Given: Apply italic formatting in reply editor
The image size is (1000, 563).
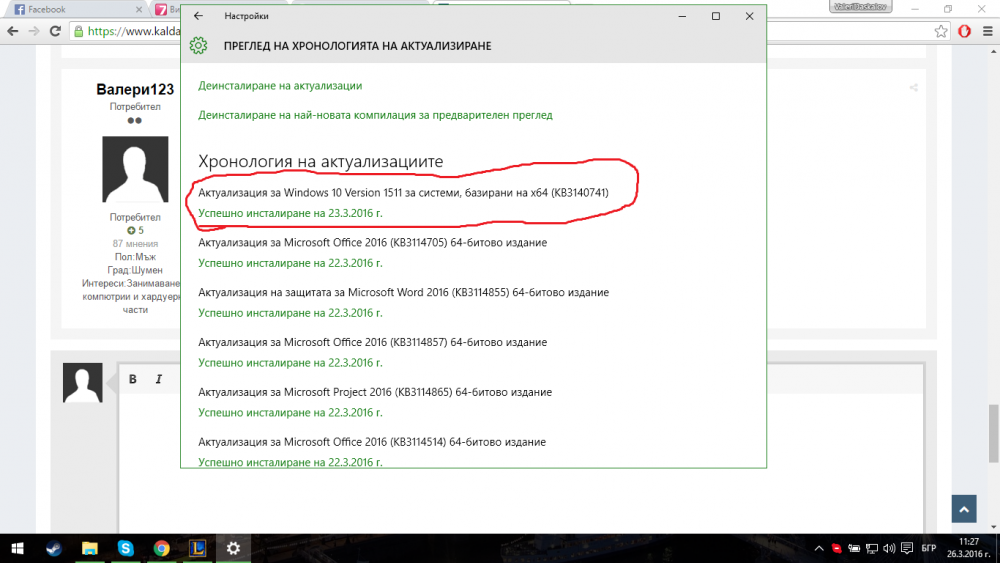Looking at the screenshot, I should (x=159, y=379).
